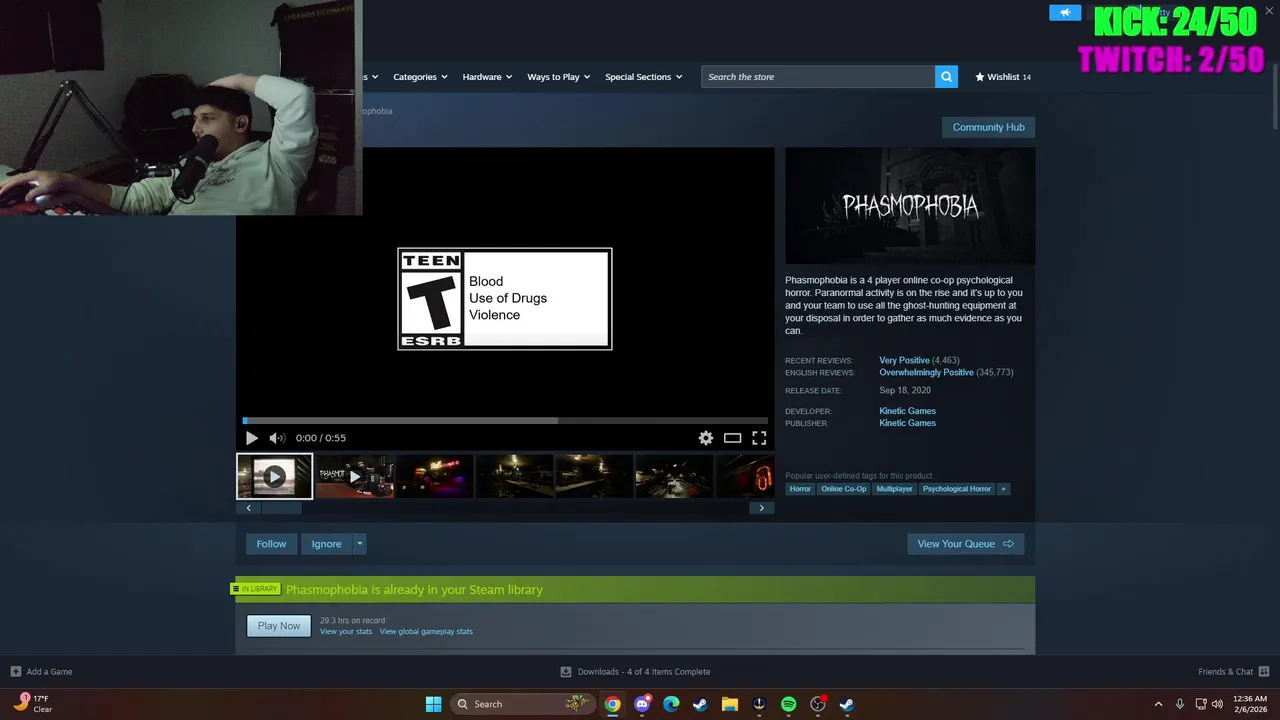Image resolution: width=1280 pixels, height=720 pixels.
Task: Click the Add a Game plus icon
Action: point(15,671)
